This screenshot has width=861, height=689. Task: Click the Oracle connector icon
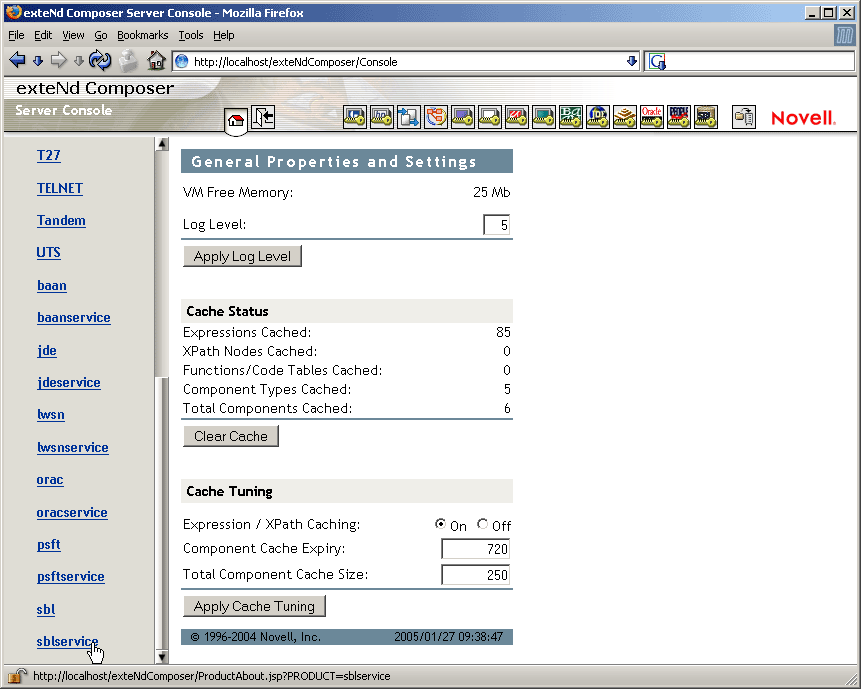point(651,117)
